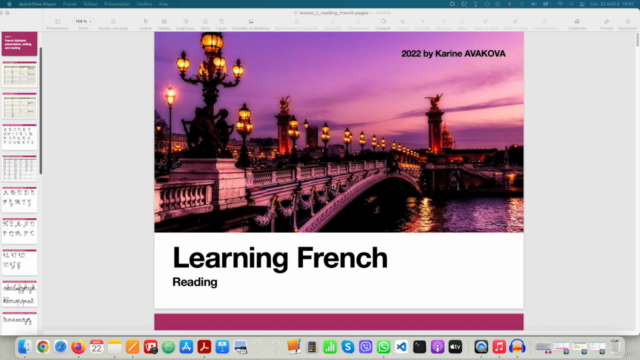Viewport: 640px width, 360px height.
Task: Open Visual Studio Code from the Dock
Action: [x=402, y=347]
